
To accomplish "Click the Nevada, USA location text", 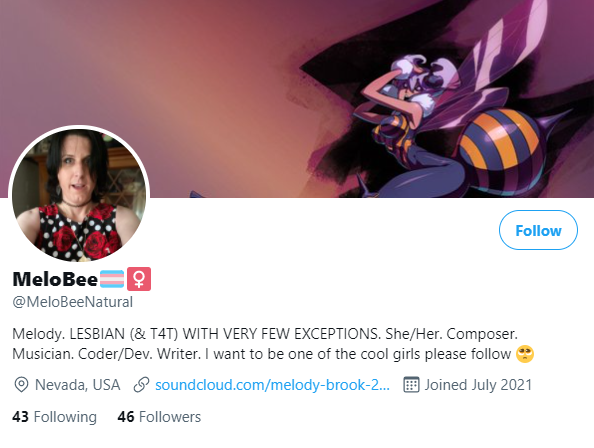I will (78, 385).
